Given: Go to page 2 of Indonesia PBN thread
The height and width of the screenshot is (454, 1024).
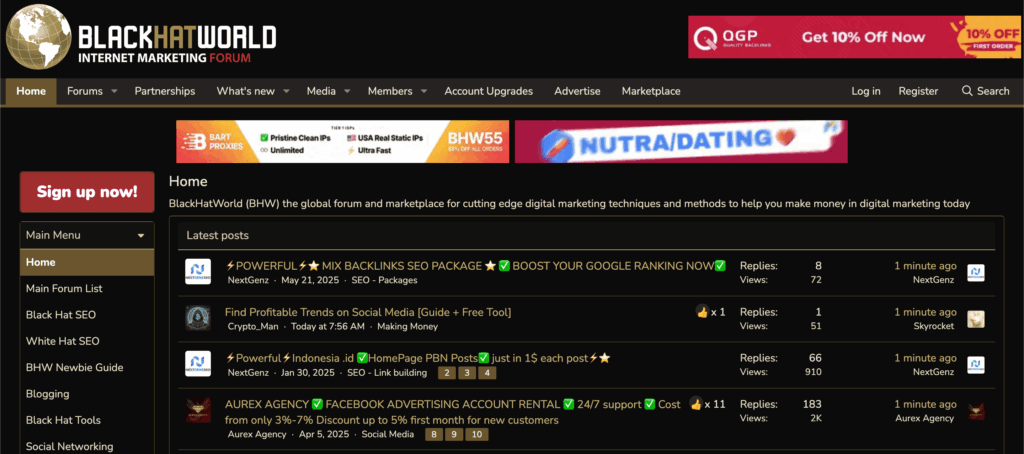Looking at the screenshot, I should [x=447, y=374].
